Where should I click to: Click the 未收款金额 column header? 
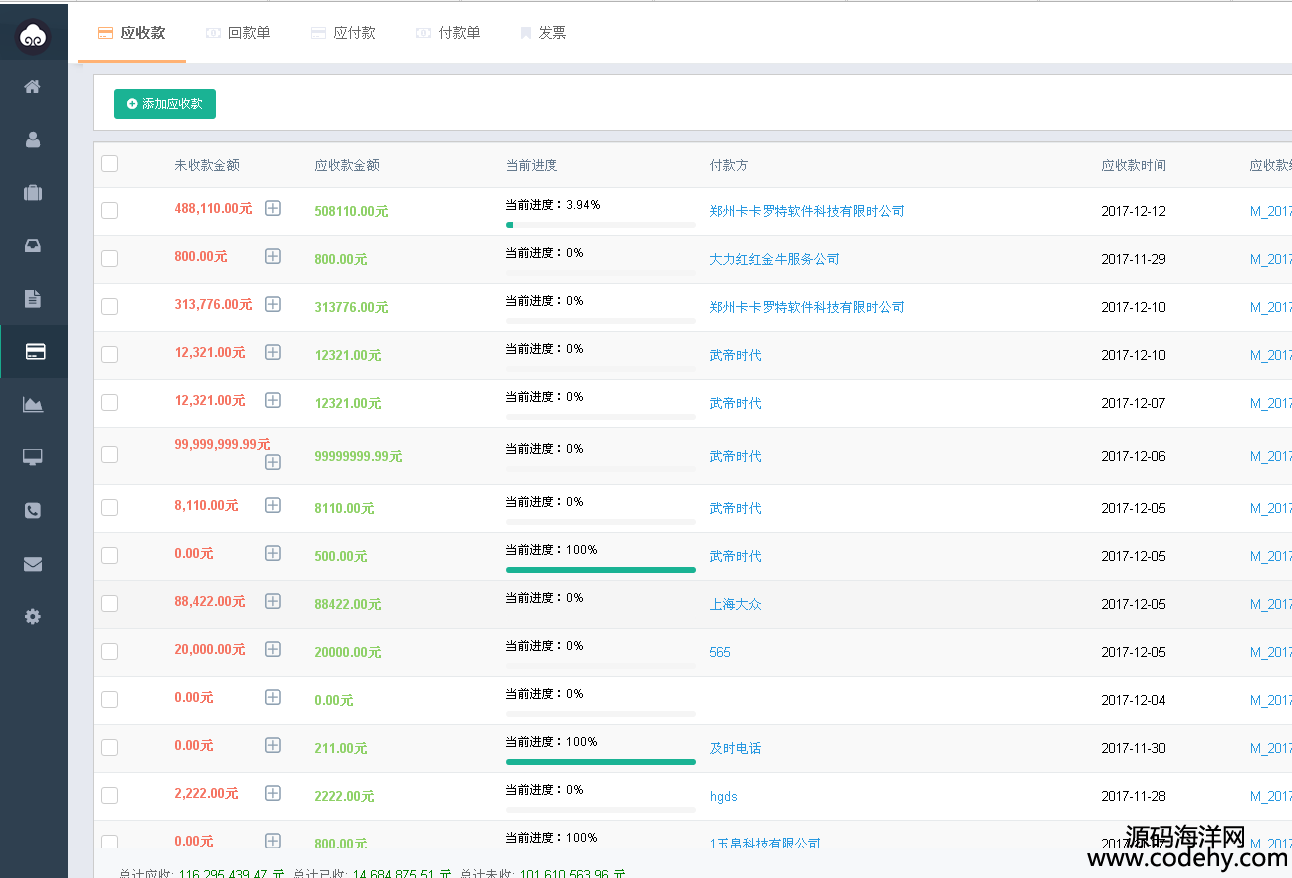pyautogui.click(x=207, y=165)
